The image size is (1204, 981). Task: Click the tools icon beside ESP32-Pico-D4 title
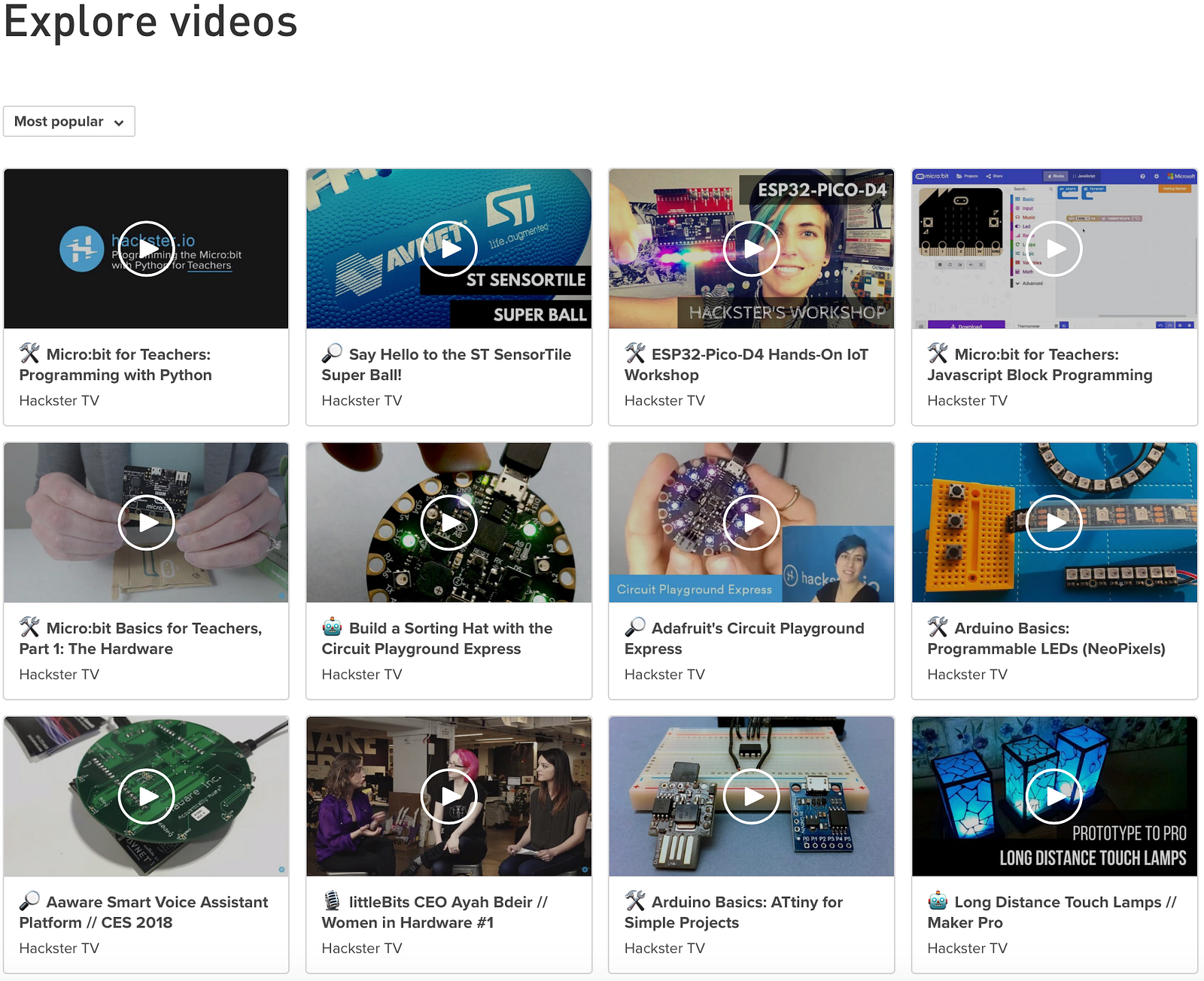pyautogui.click(x=635, y=353)
